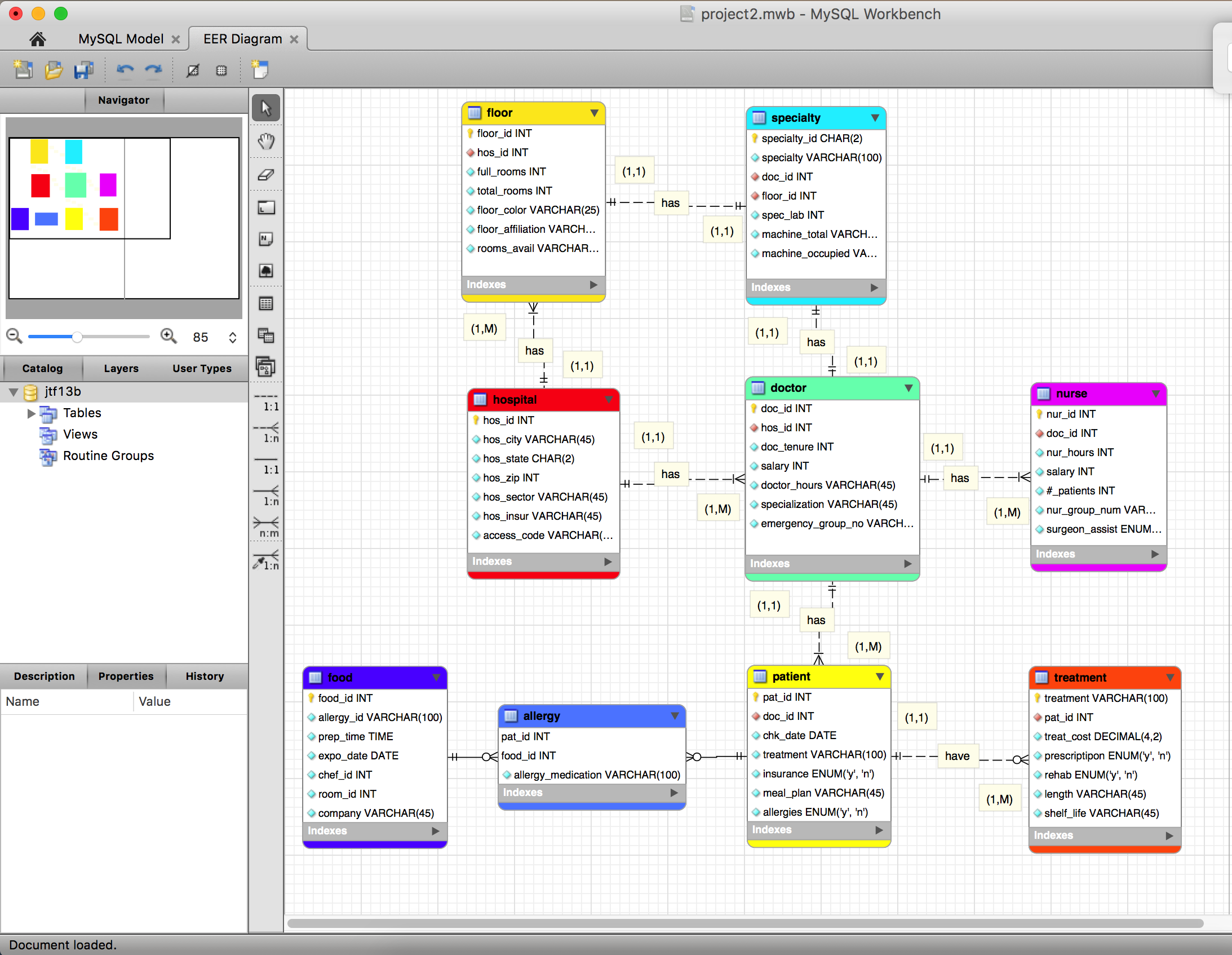Select the place routine group tool
The image size is (1232, 955).
(x=265, y=367)
